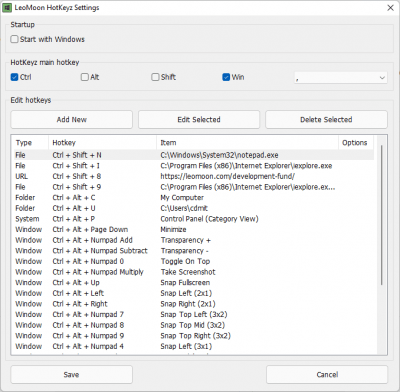Screen dimensions: 400x392
Task: Click the hotkey list vertical scrollbar
Action: click(x=381, y=215)
